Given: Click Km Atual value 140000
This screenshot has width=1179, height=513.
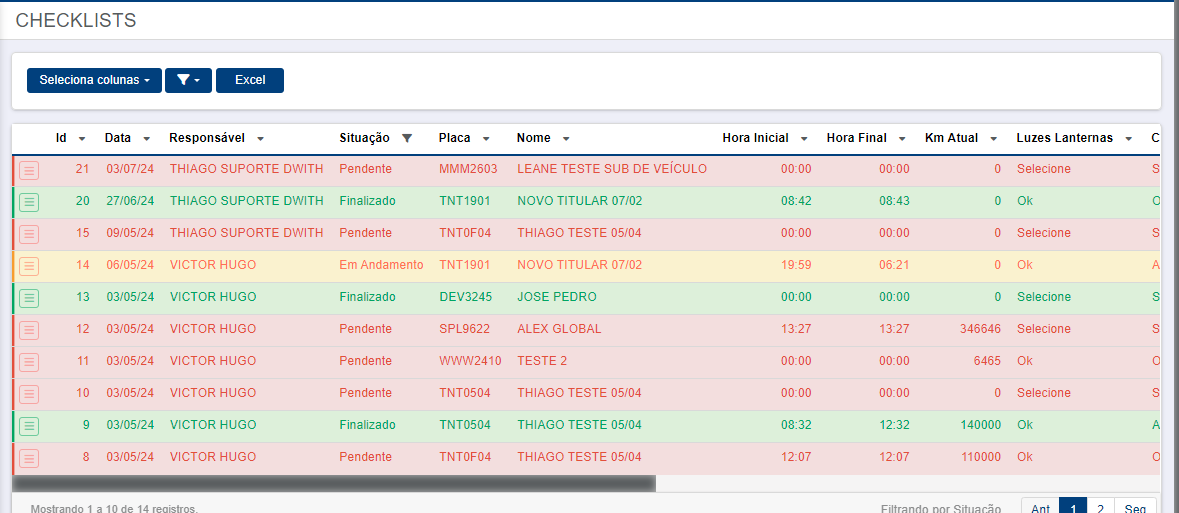Looking at the screenshot, I should point(980,425).
